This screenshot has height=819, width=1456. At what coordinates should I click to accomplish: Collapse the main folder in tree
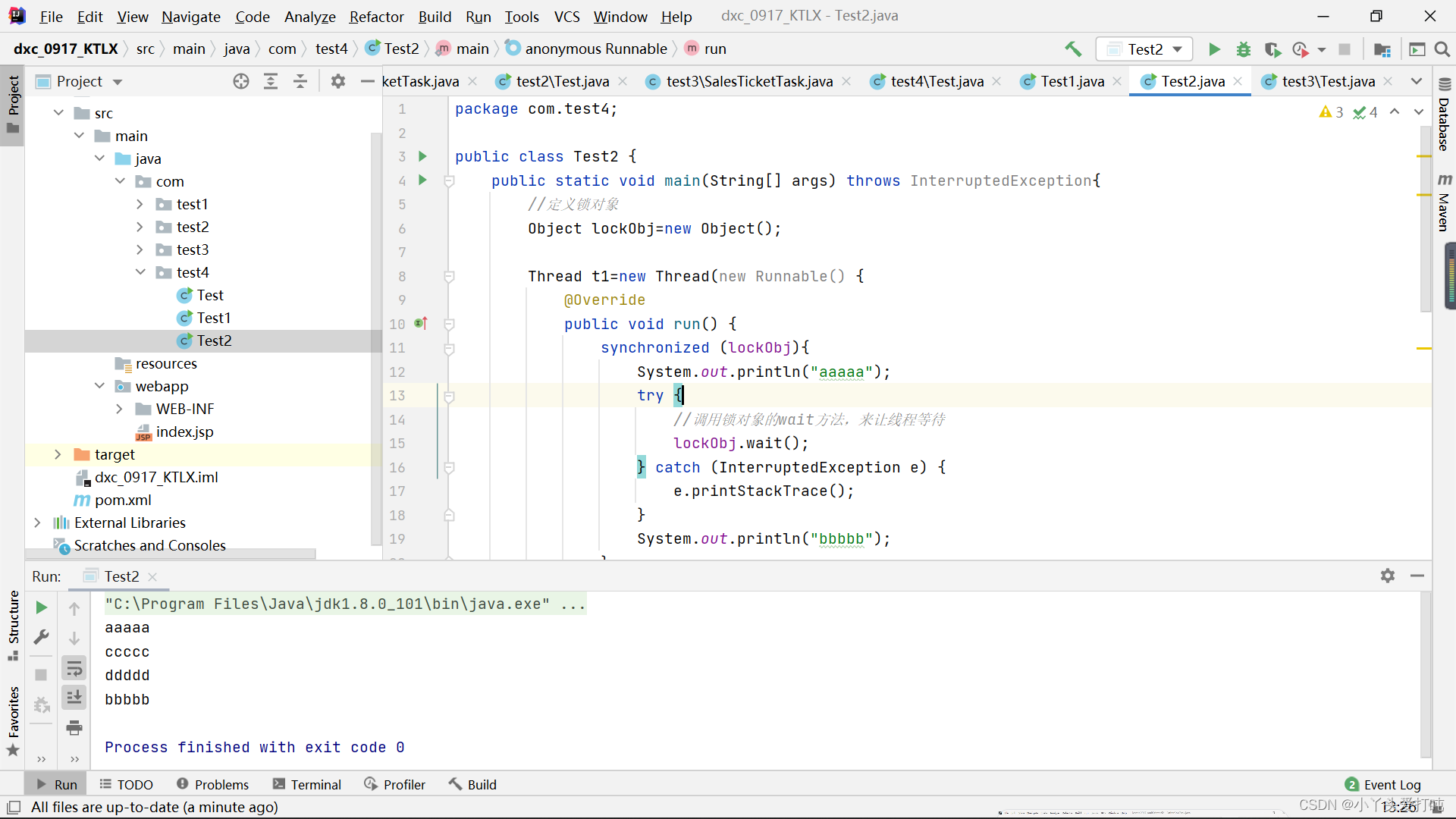click(79, 136)
